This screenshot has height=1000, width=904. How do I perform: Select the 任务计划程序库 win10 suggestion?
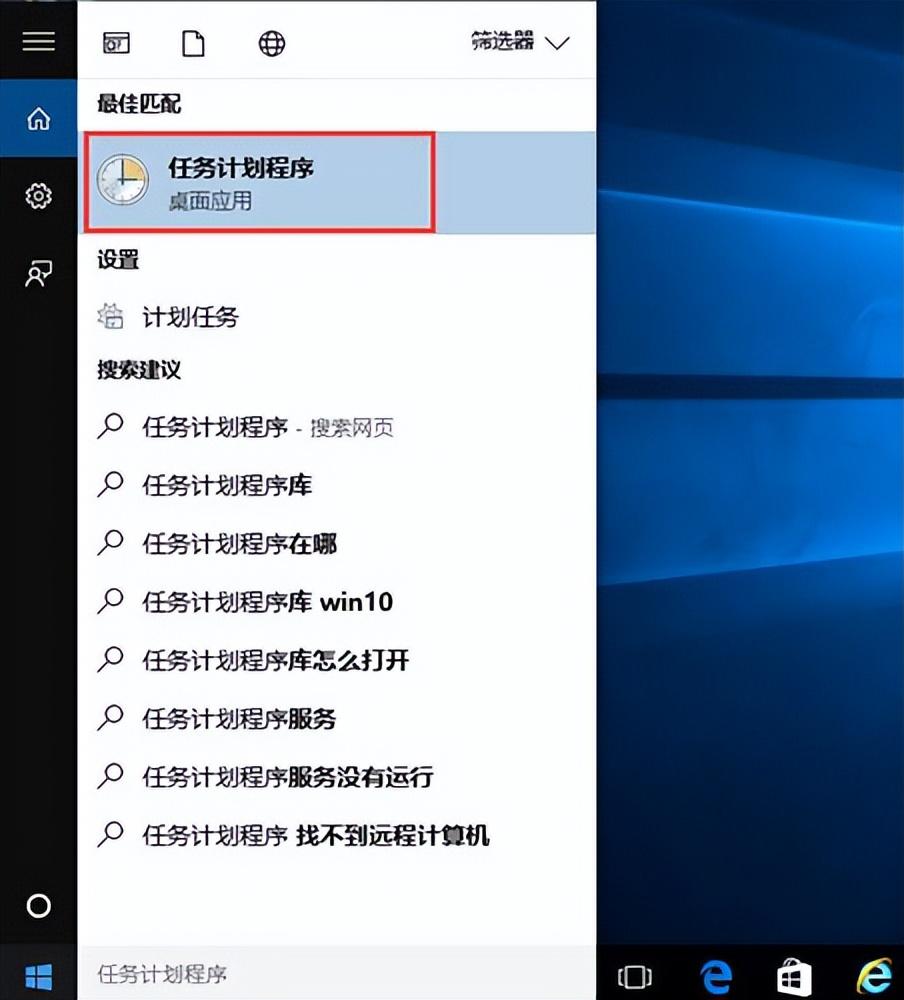[263, 602]
